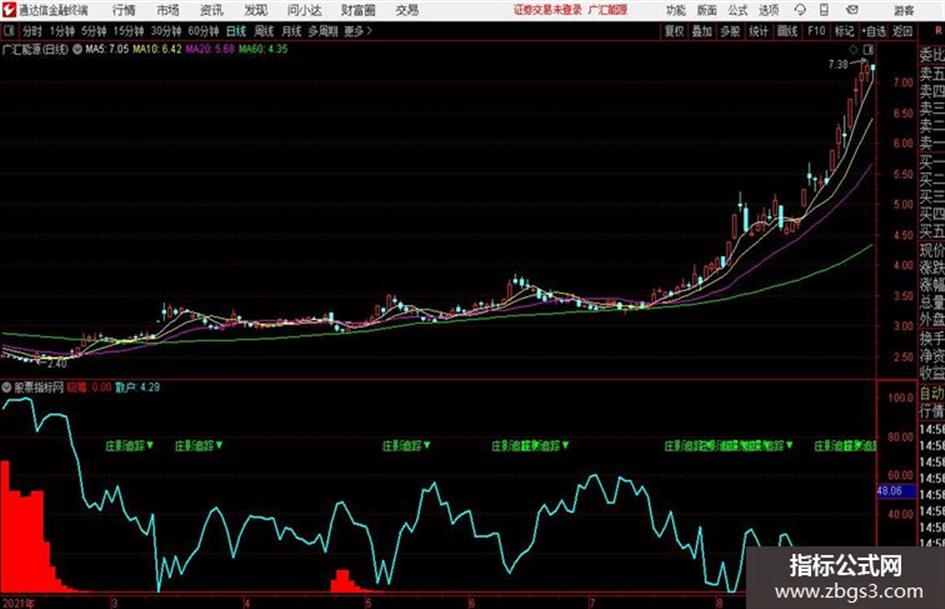Expand the 更多 periods list

click(358, 31)
